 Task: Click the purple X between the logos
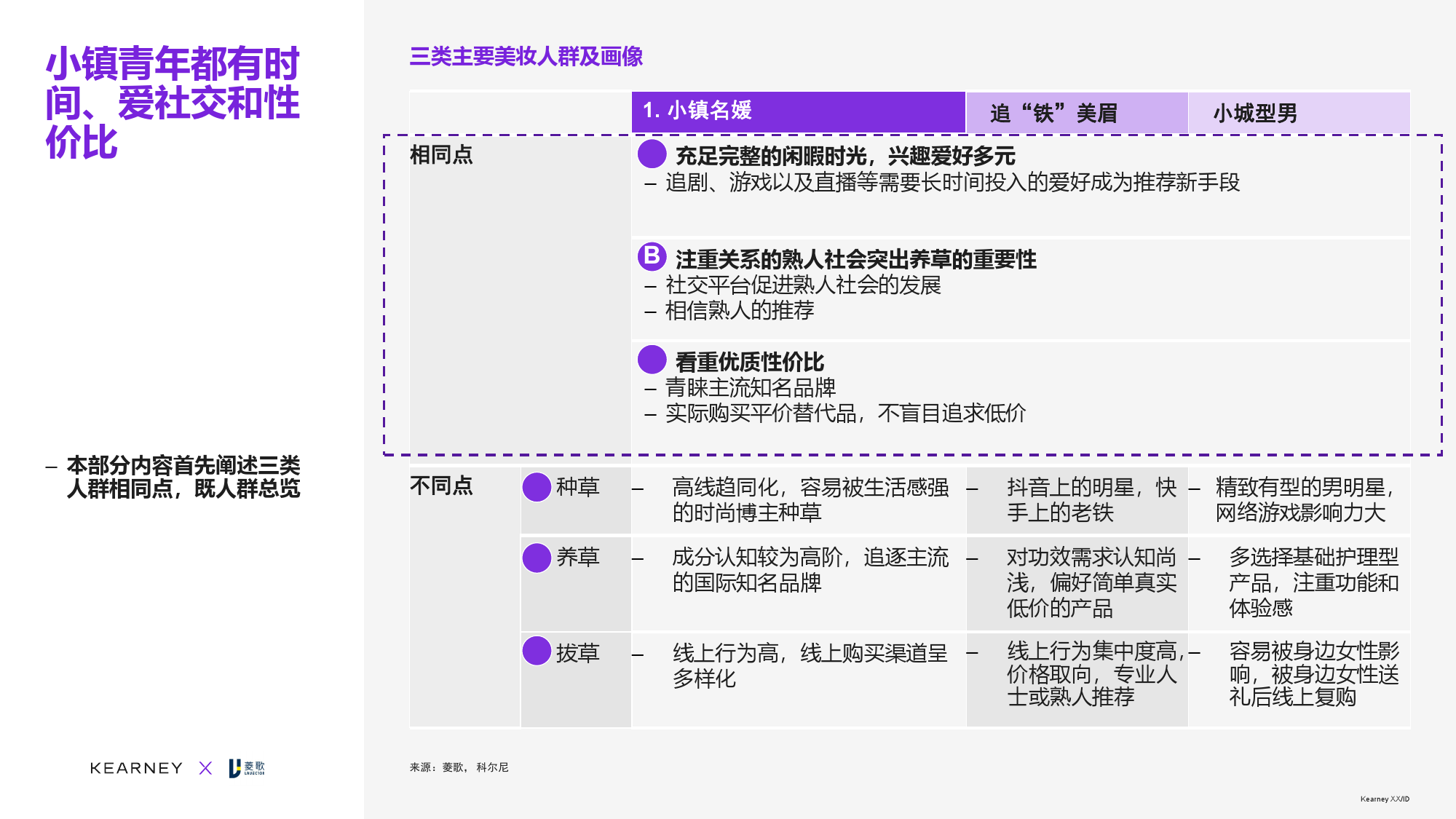click(x=205, y=768)
